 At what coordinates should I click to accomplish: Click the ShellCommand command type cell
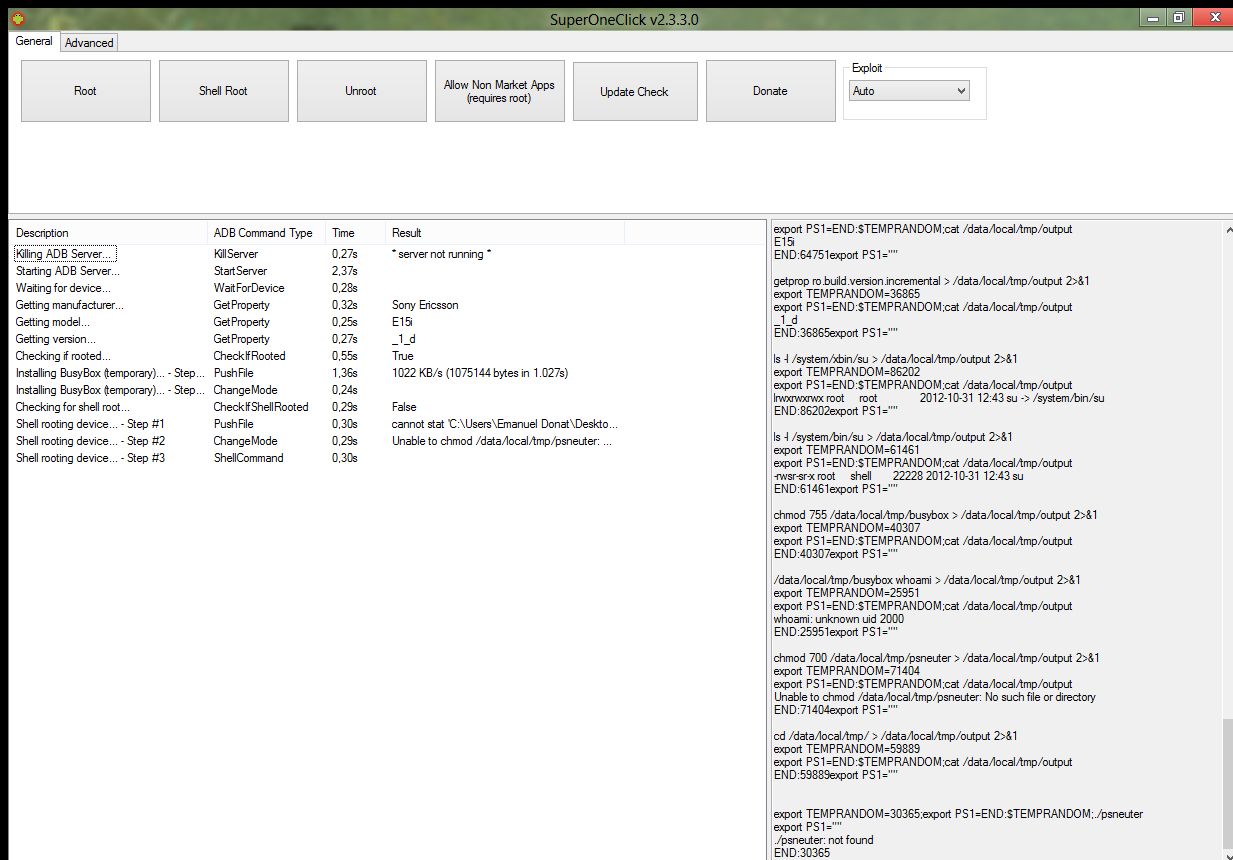(x=248, y=458)
